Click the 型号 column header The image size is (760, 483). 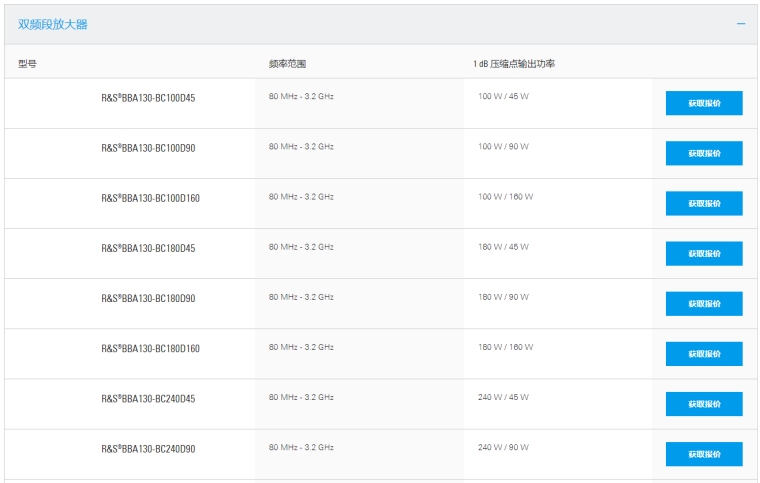click(x=27, y=64)
